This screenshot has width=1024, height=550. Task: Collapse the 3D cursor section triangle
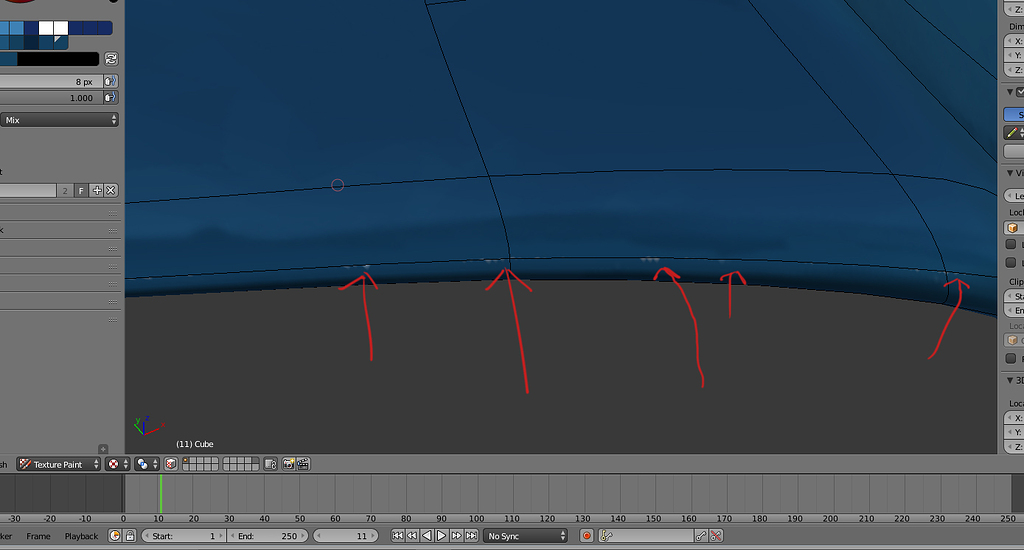point(1010,380)
